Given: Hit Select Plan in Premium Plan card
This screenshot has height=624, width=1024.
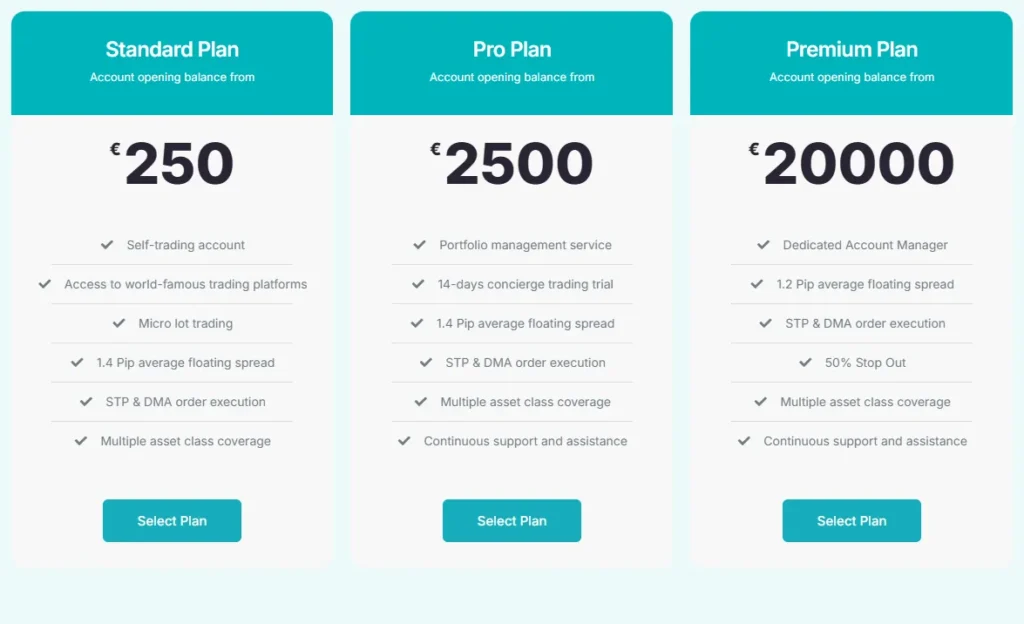Looking at the screenshot, I should point(851,521).
